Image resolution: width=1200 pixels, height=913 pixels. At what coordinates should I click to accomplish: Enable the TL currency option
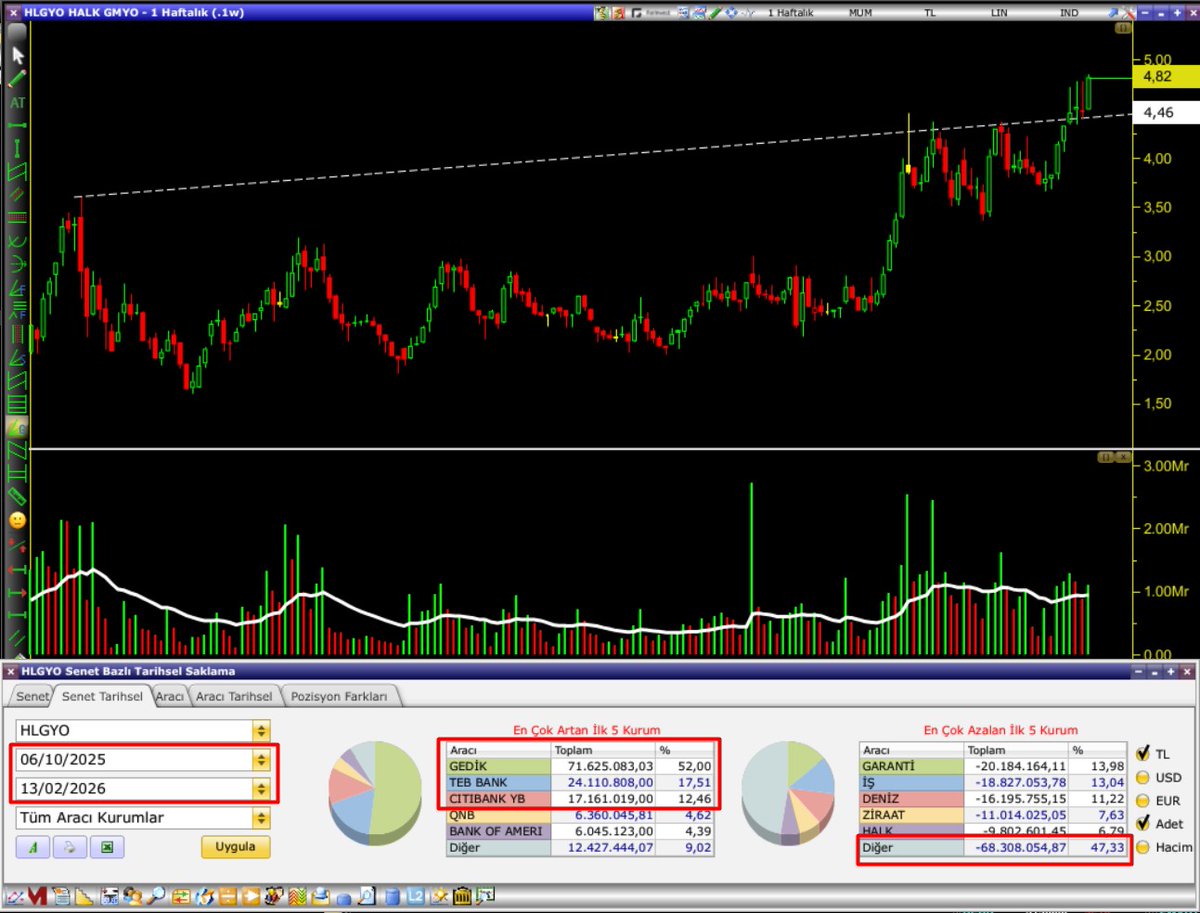tap(1144, 753)
